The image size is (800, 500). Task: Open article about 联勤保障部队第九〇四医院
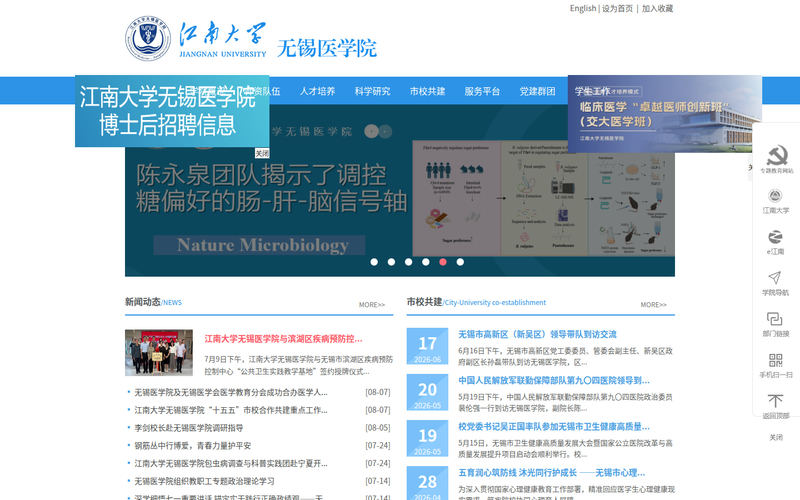click(x=554, y=380)
